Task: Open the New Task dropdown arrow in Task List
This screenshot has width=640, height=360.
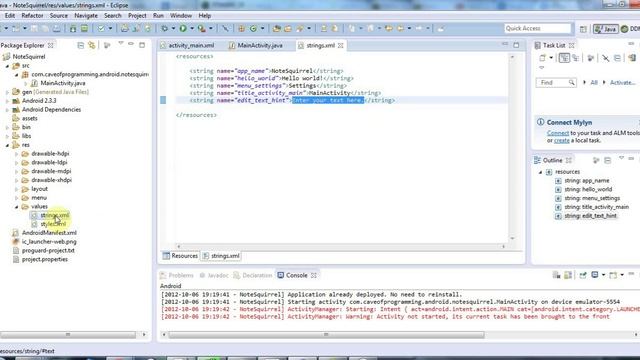Action: pyautogui.click(x=551, y=58)
